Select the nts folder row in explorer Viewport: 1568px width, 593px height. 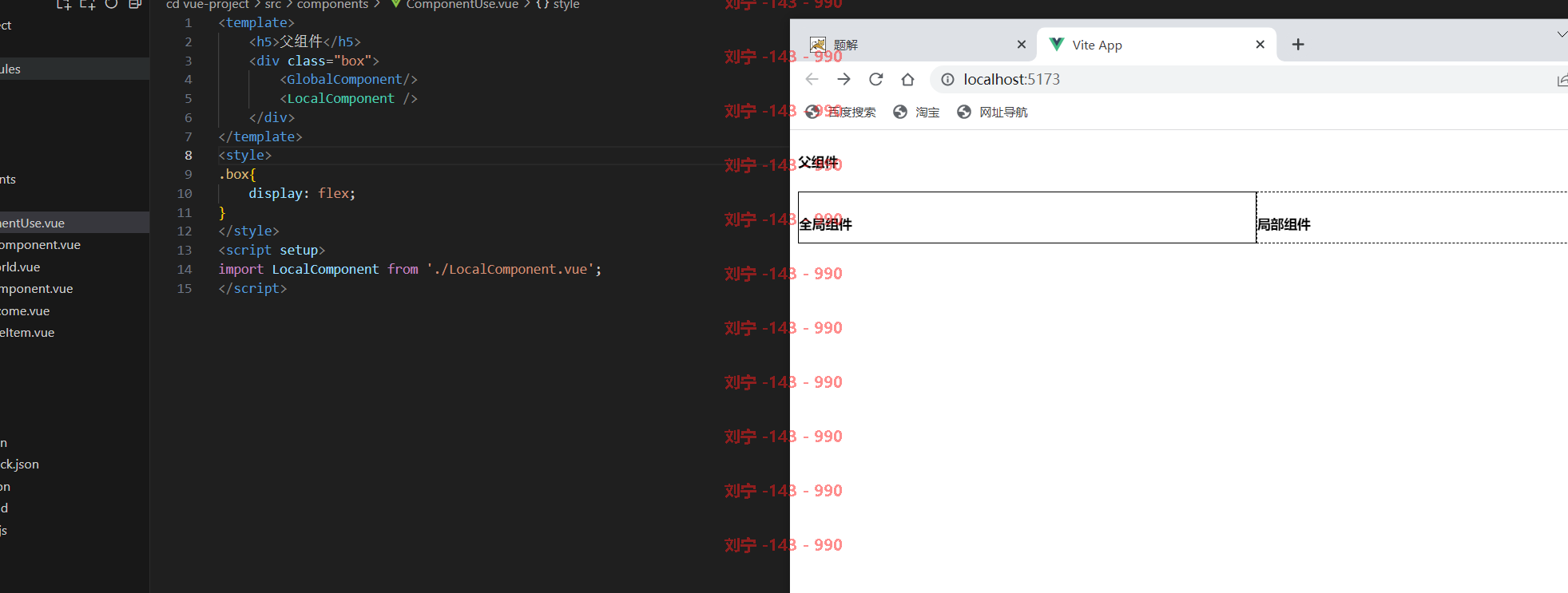coord(74,179)
